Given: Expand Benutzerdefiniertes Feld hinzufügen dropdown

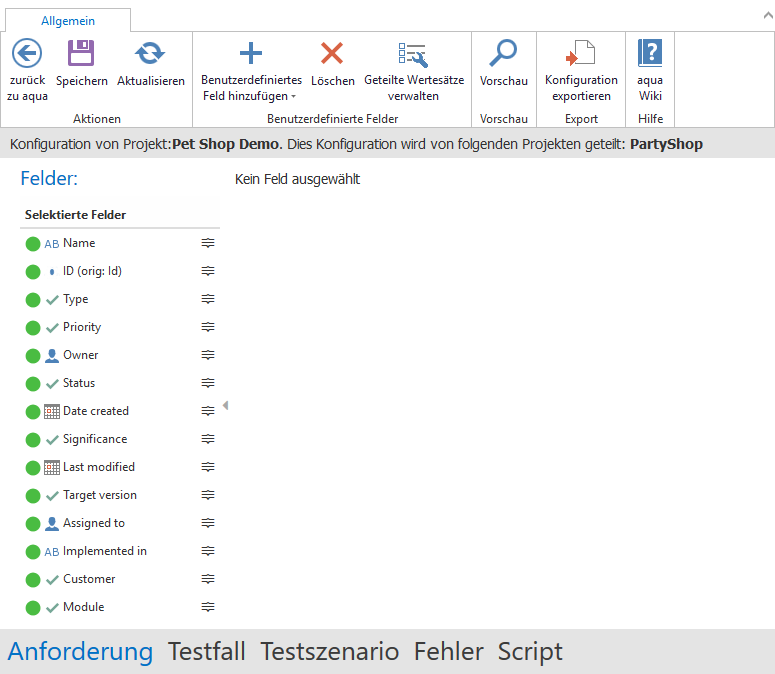Looking at the screenshot, I should [294, 97].
